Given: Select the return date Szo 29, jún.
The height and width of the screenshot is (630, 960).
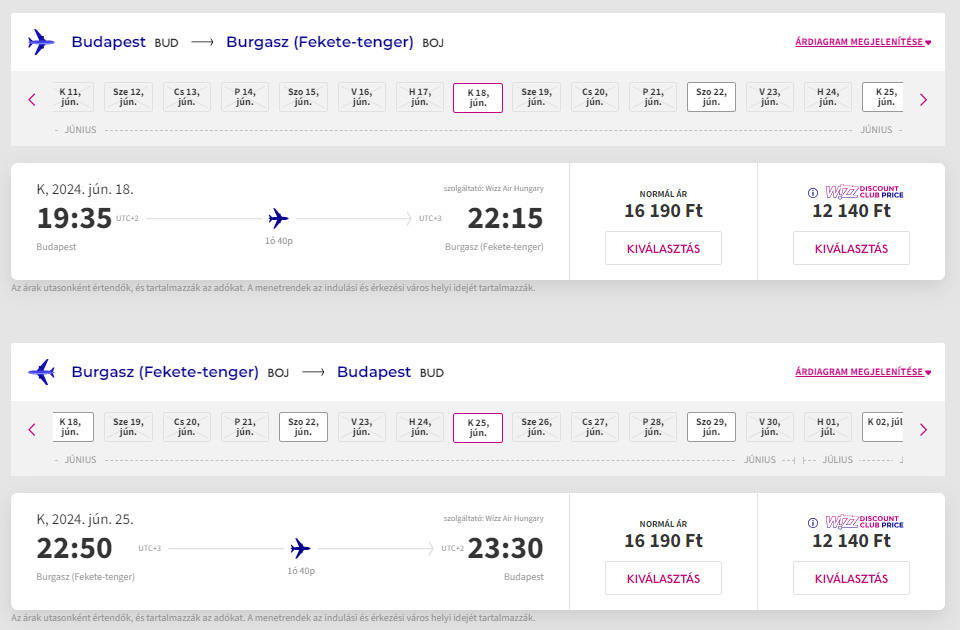Looking at the screenshot, I should pos(711,427).
